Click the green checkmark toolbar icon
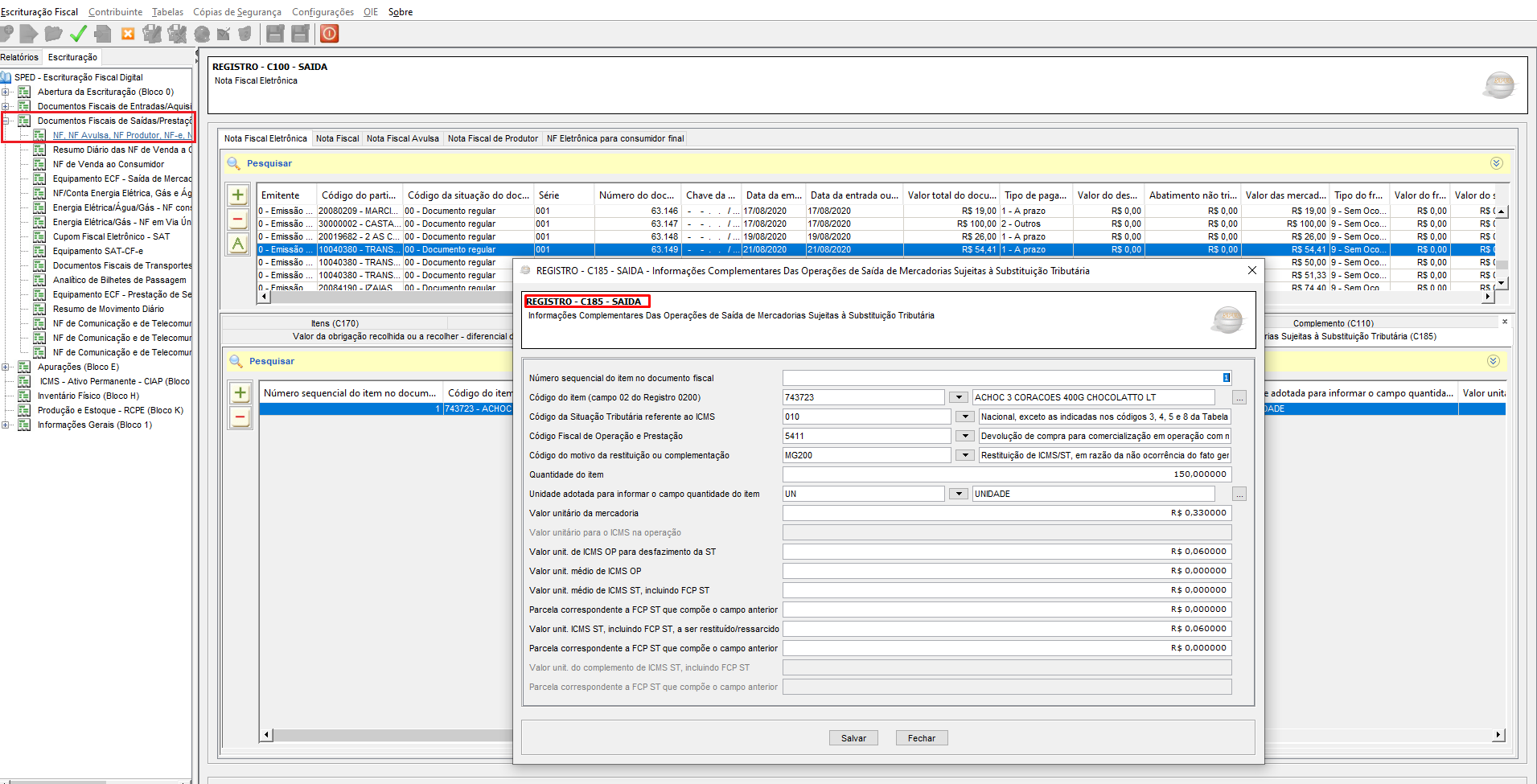Image resolution: width=1537 pixels, height=784 pixels. click(78, 34)
